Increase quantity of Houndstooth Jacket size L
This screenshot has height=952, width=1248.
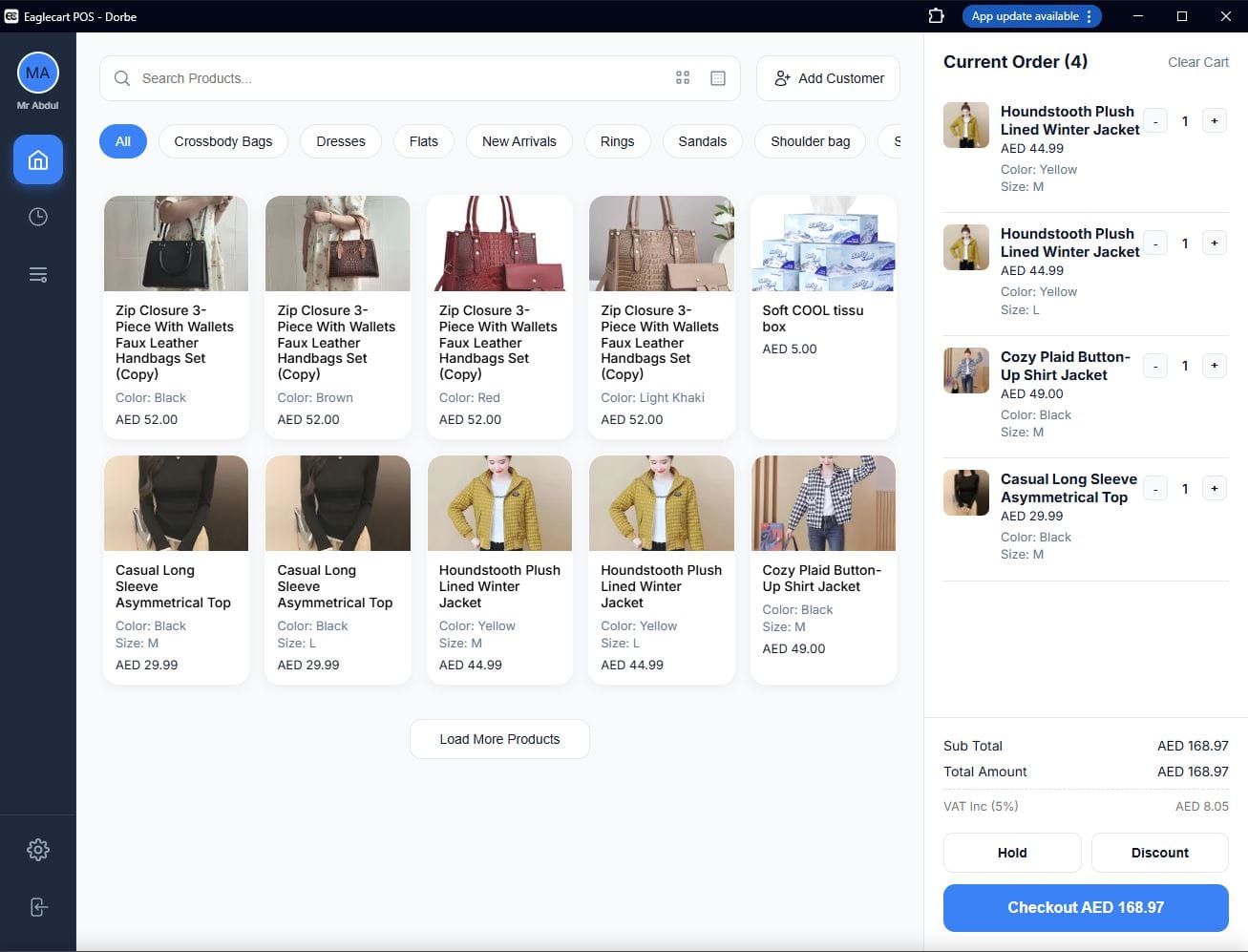click(1215, 243)
